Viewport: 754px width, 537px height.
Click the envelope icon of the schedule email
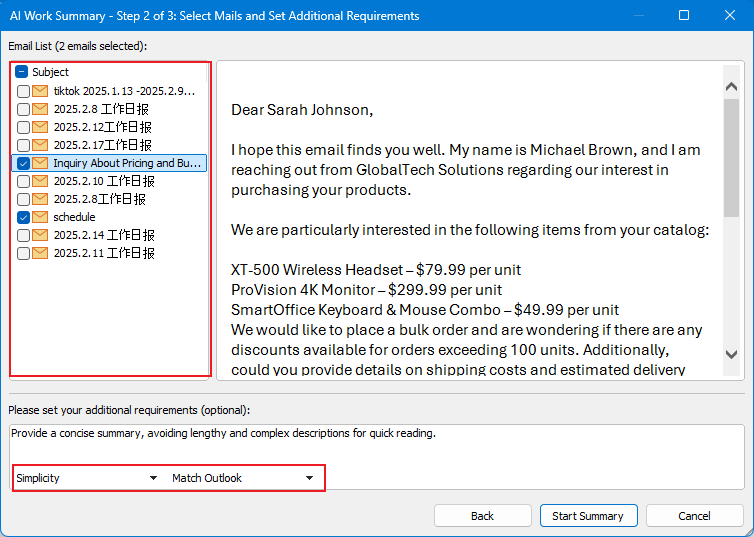pyautogui.click(x=40, y=217)
